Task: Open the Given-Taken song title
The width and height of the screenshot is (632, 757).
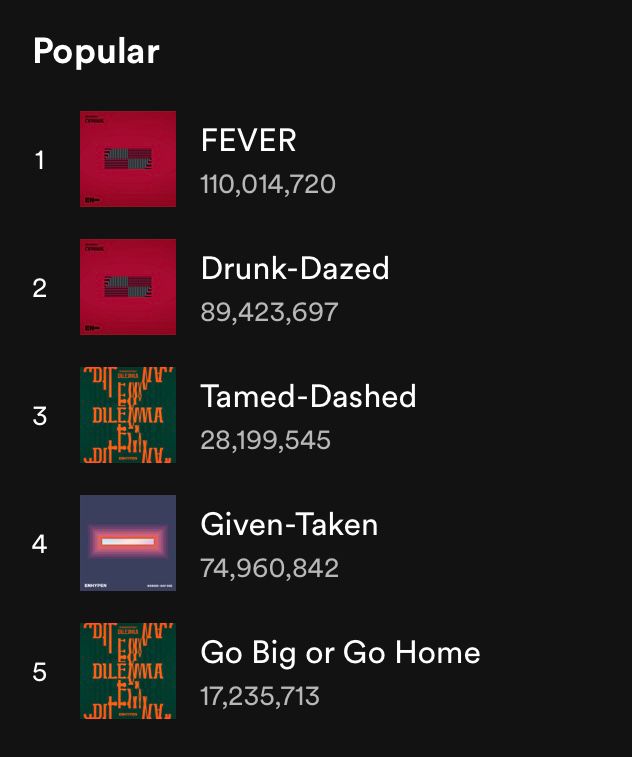Action: [289, 524]
